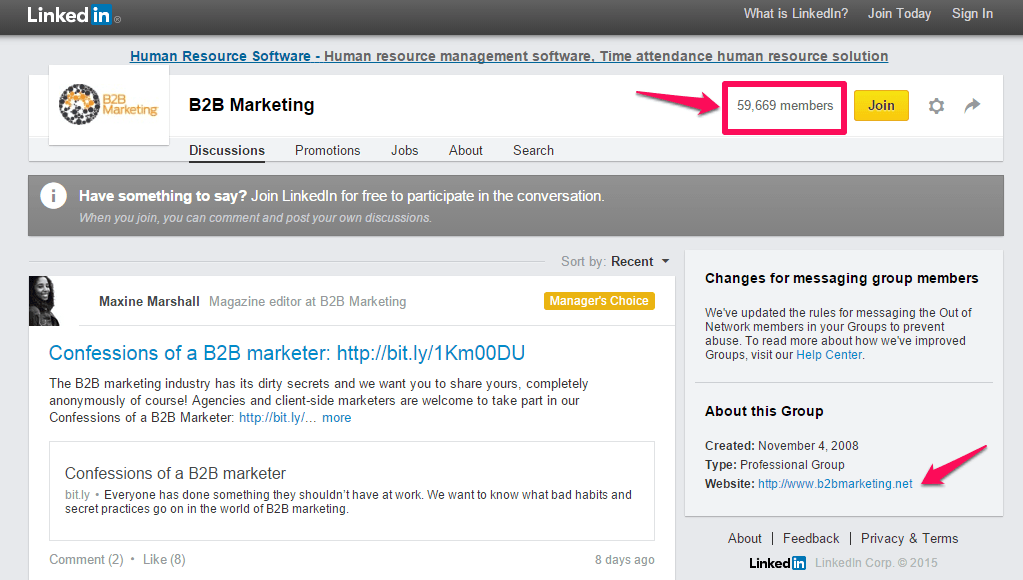Open the Confessions of a B2B marketer preview card
This screenshot has height=580, width=1023.
click(x=352, y=491)
